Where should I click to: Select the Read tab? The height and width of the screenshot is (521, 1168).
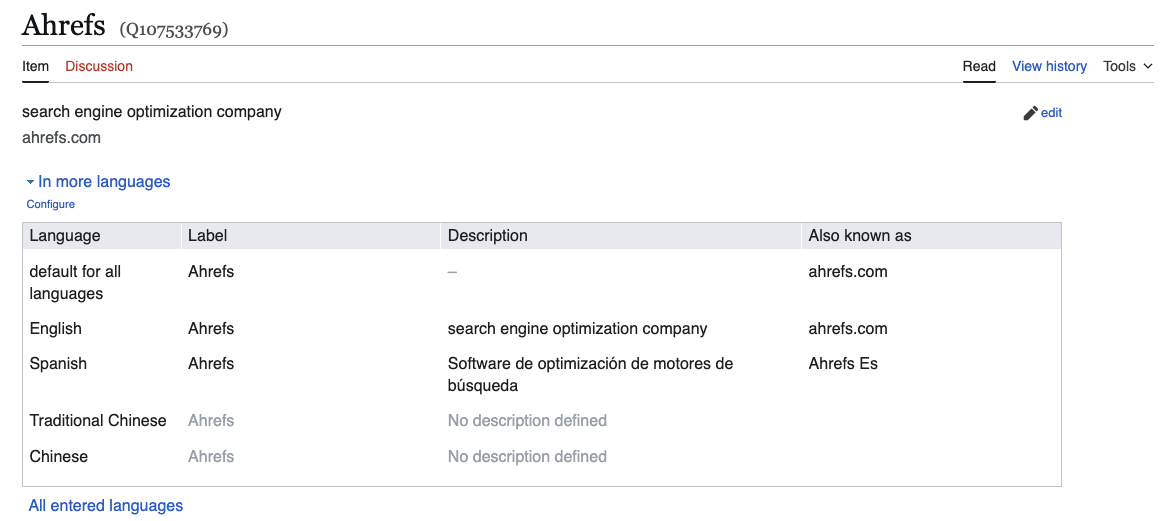click(979, 66)
